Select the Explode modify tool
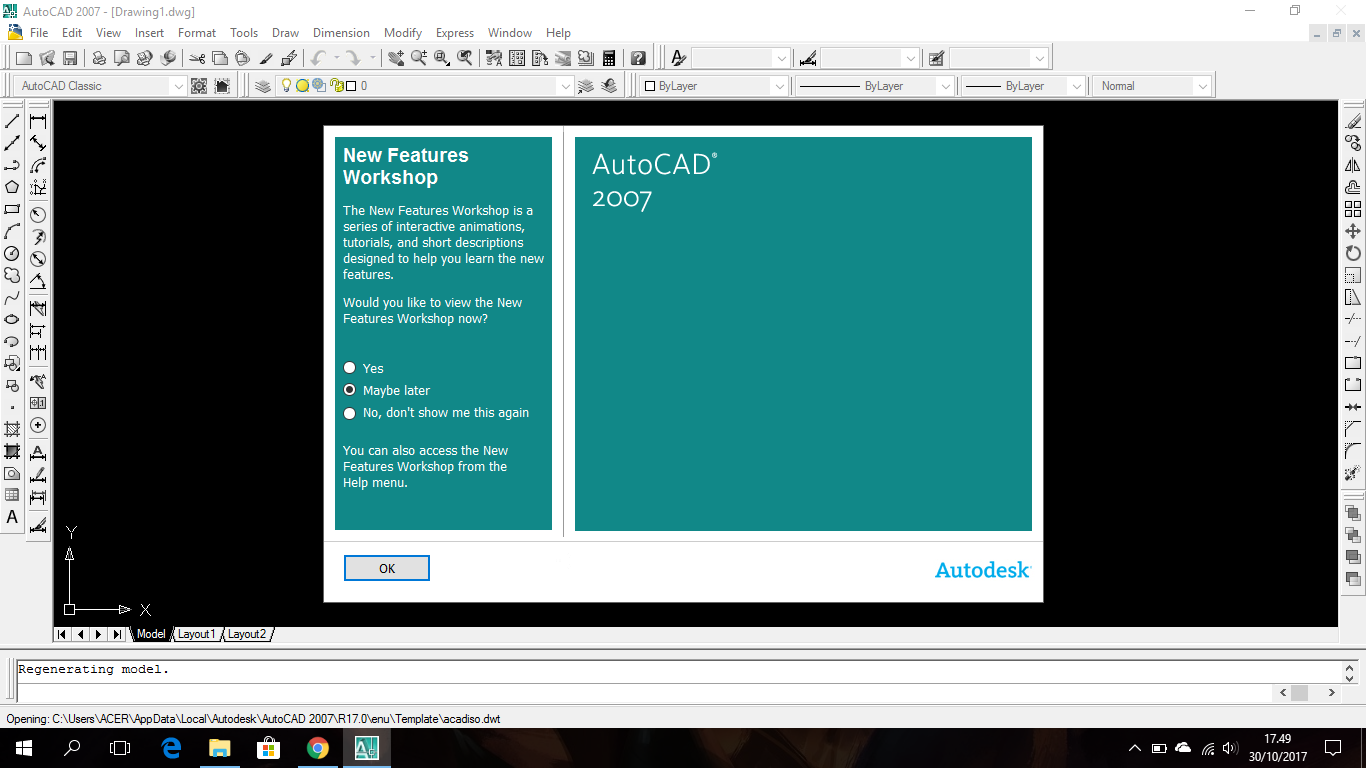1366x768 pixels. point(1353,473)
